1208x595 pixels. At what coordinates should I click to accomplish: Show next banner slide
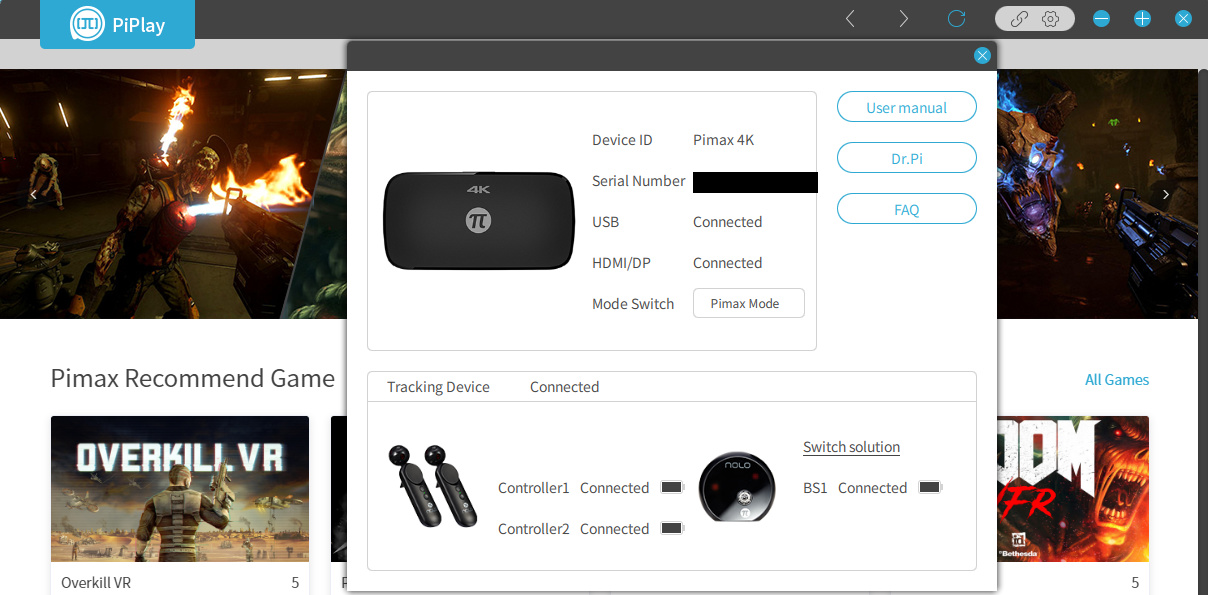point(1165,194)
